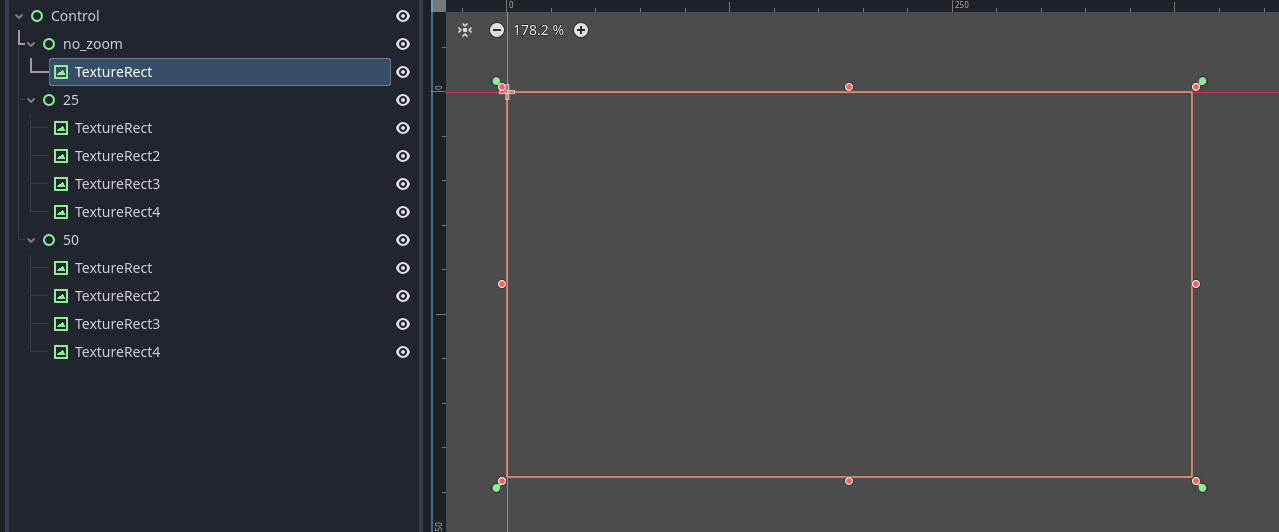1279x532 pixels.
Task: Toggle visibility of the 25 node
Action: (403, 100)
